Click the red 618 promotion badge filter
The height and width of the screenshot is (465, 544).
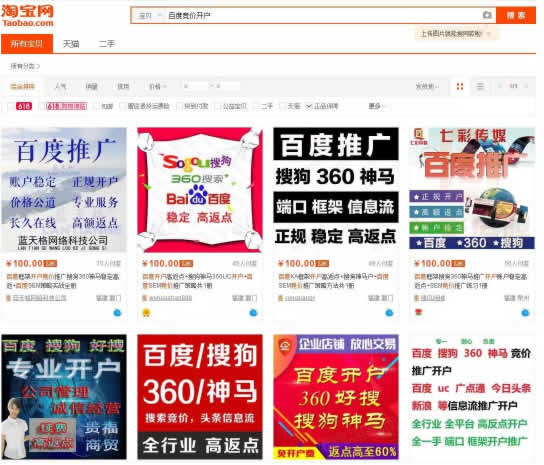coord(24,106)
